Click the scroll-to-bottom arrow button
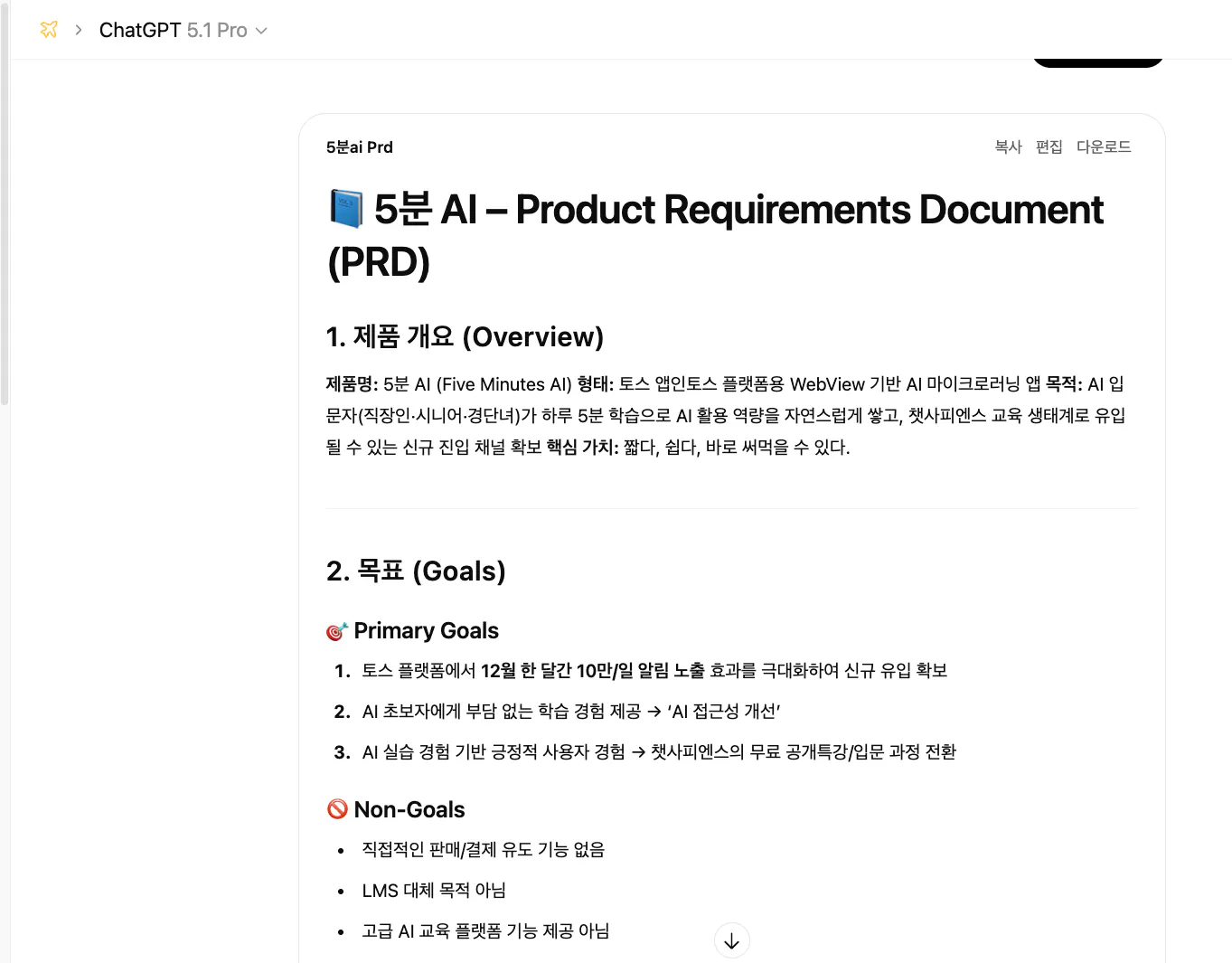 tap(731, 941)
